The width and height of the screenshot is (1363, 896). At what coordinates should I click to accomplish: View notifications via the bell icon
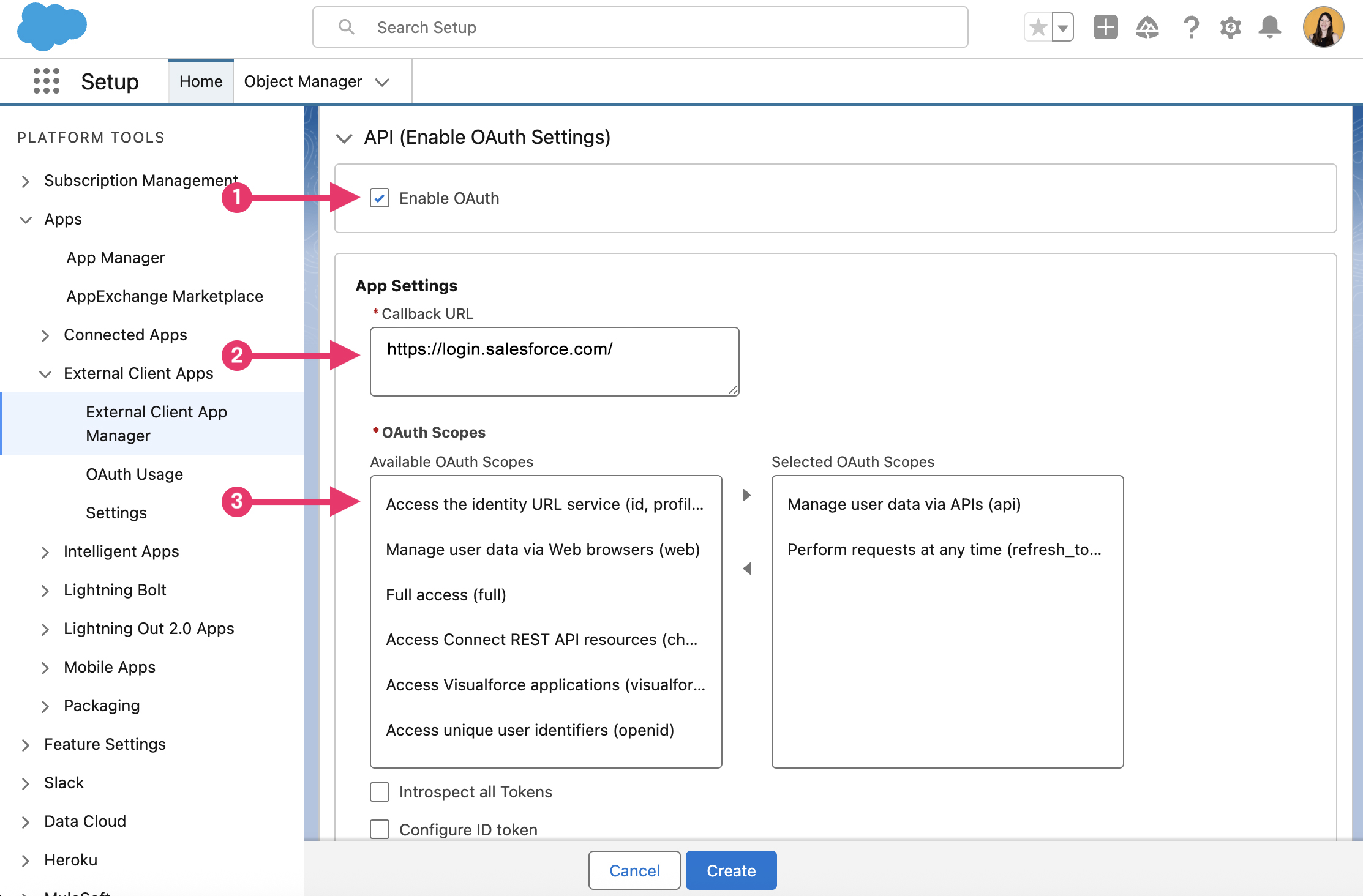tap(1269, 27)
